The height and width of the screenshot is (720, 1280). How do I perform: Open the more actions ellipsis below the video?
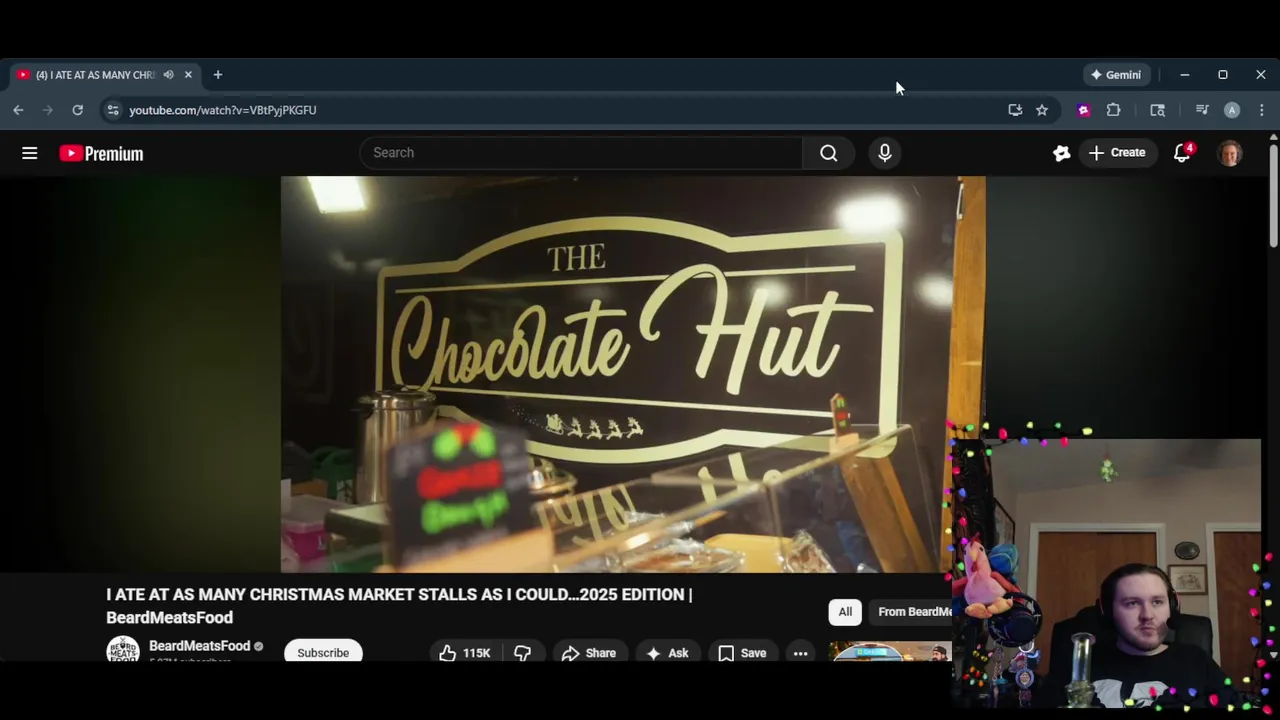tap(801, 653)
